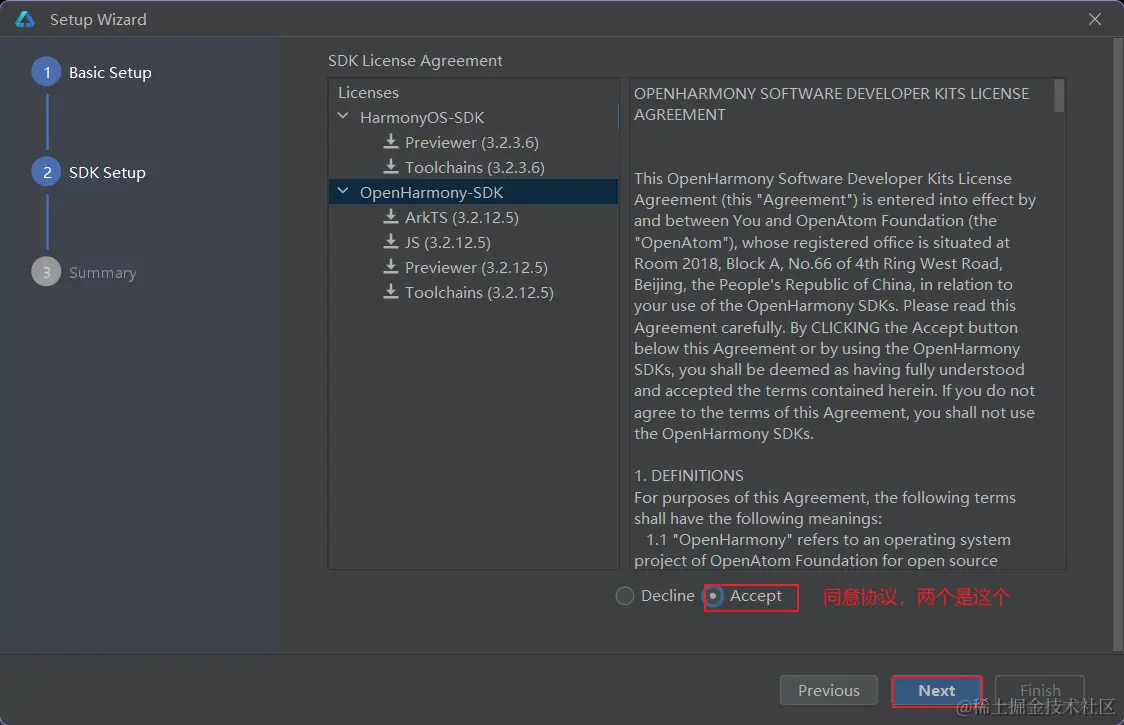Click download icon beside Previewer (3.2.3.6)
The height and width of the screenshot is (725, 1124).
coord(391,141)
